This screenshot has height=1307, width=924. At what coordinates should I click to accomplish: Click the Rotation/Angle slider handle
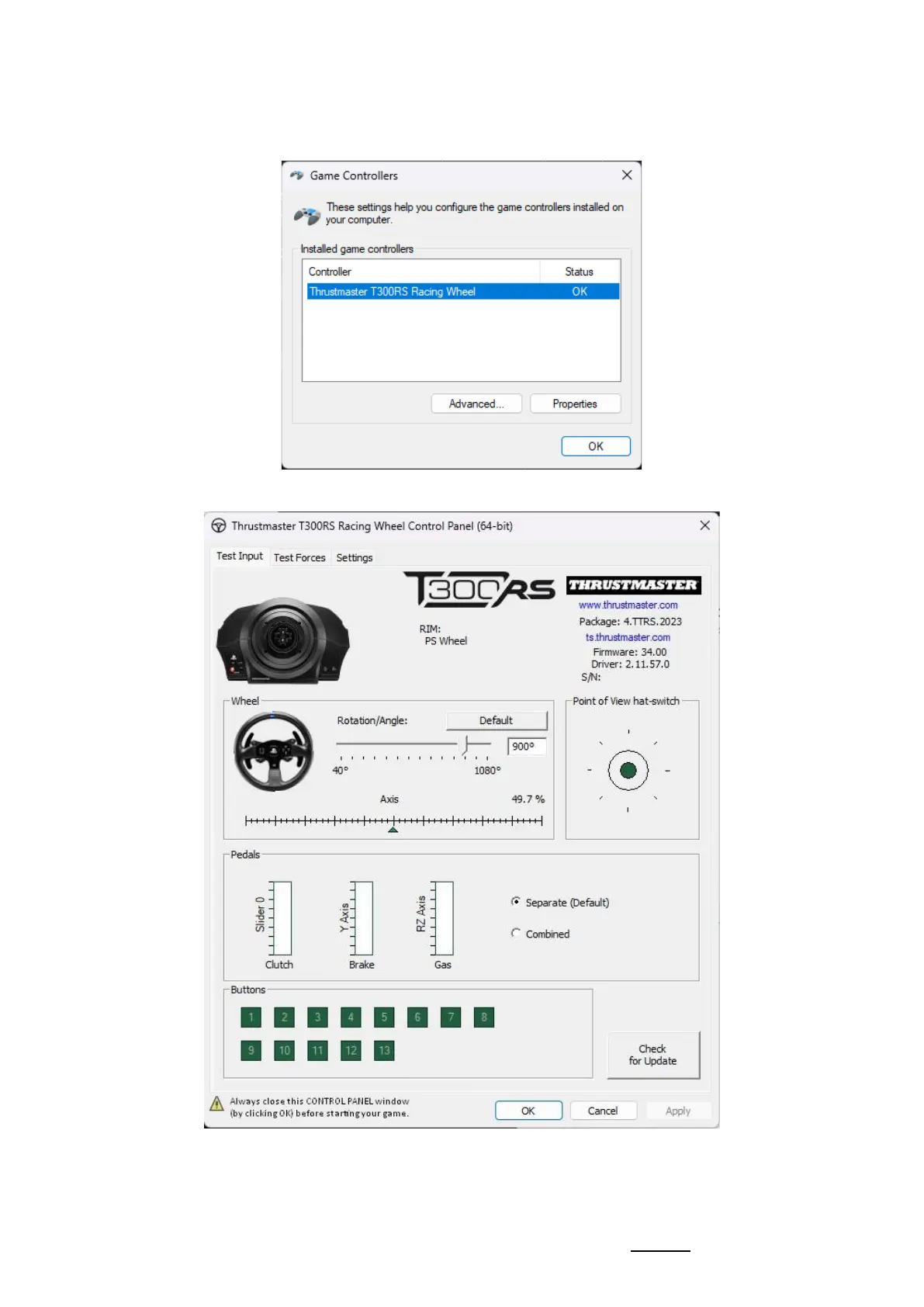466,744
